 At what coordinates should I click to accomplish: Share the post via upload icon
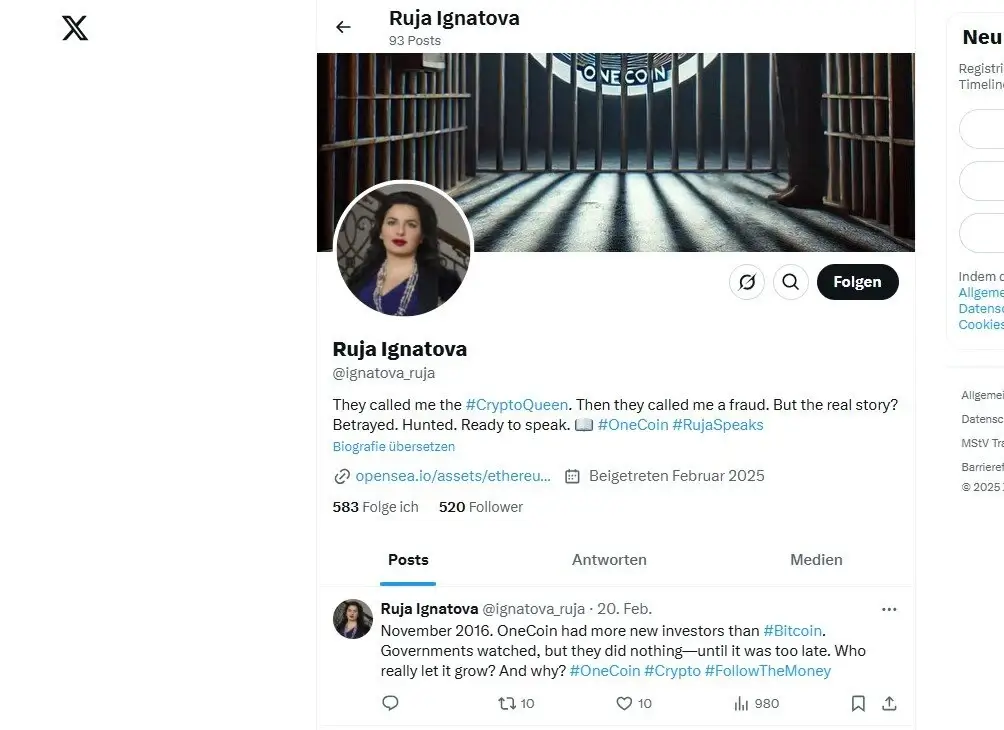pos(889,703)
